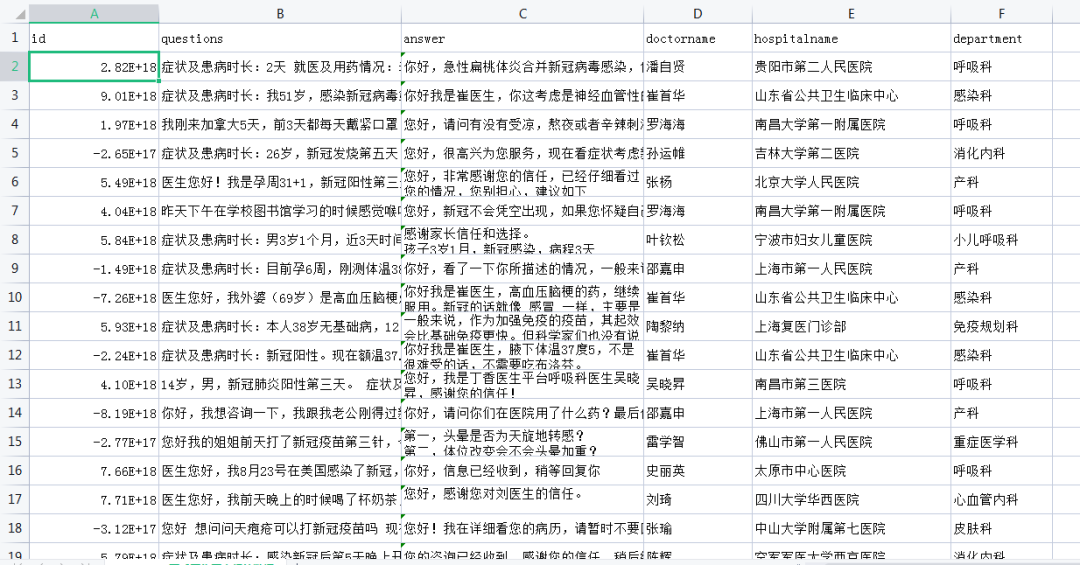Select hospital cell 吉林大学第二医院
Image resolution: width=1080 pixels, height=565 pixels.
851,153
